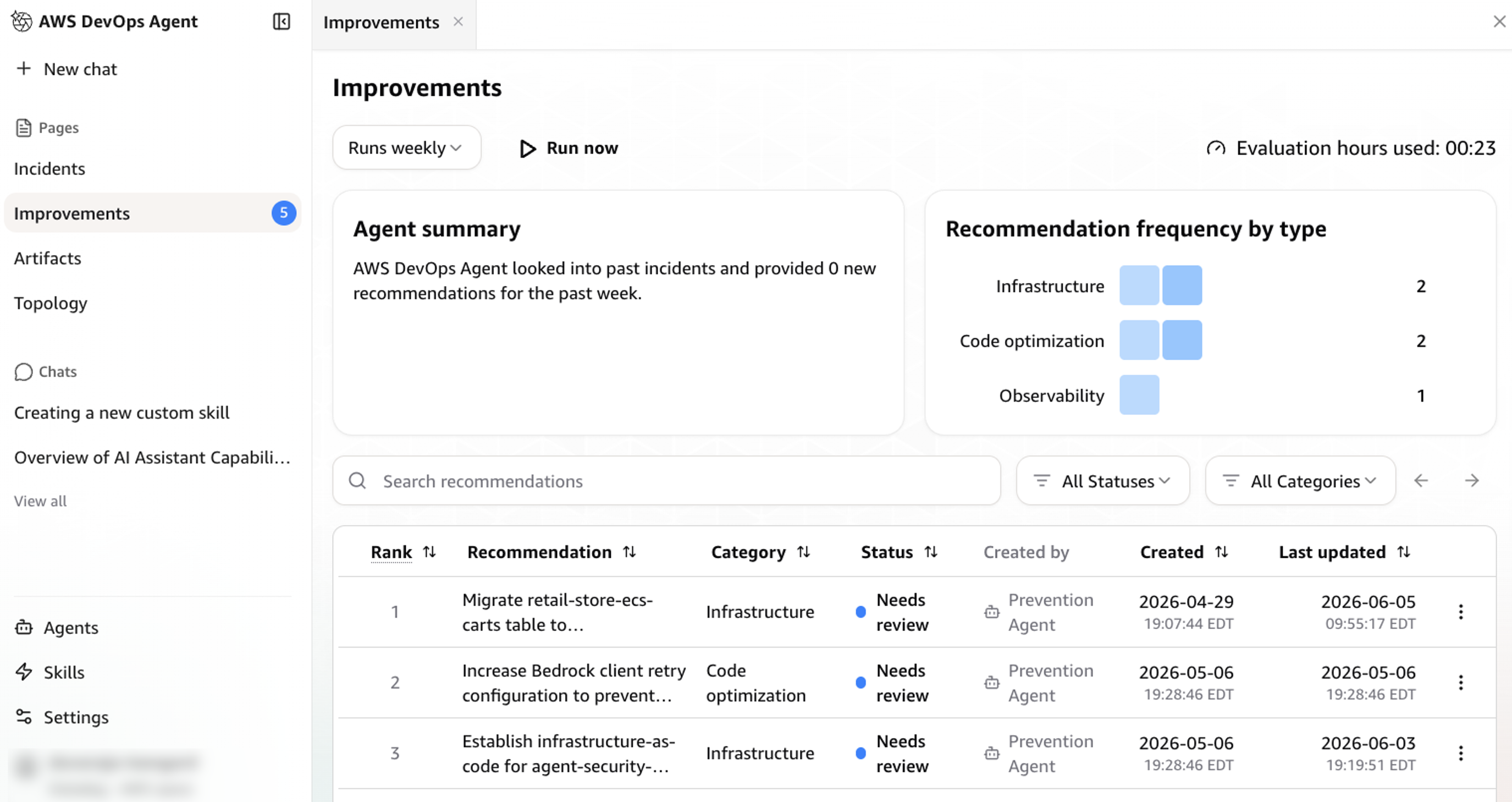Screen dimensions: 1512x802
Task: Click 2026-06-03 last updated cell
Action: (1368, 753)
